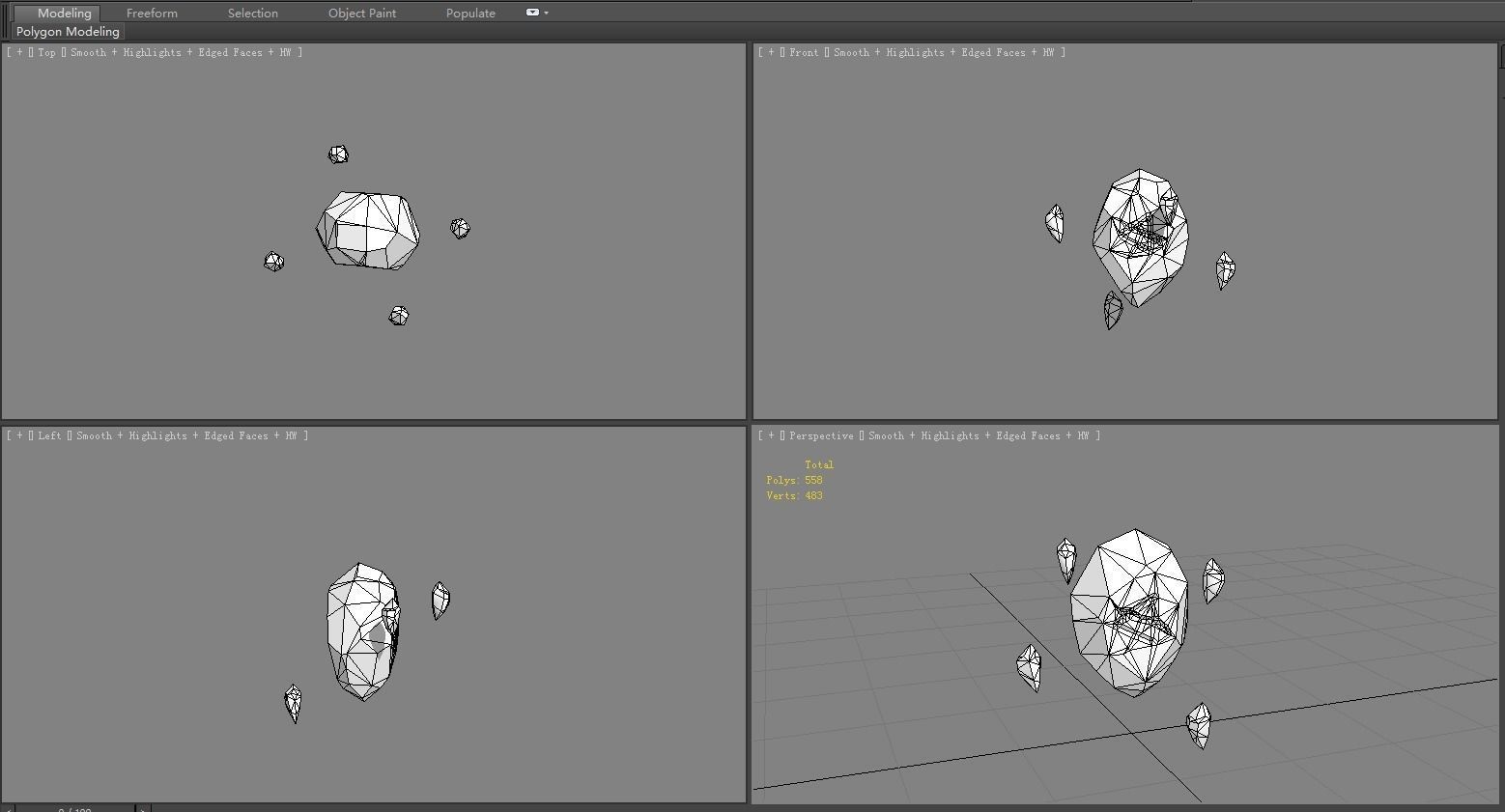
Task: Select the head mesh in Front viewport
Action: (1140, 238)
